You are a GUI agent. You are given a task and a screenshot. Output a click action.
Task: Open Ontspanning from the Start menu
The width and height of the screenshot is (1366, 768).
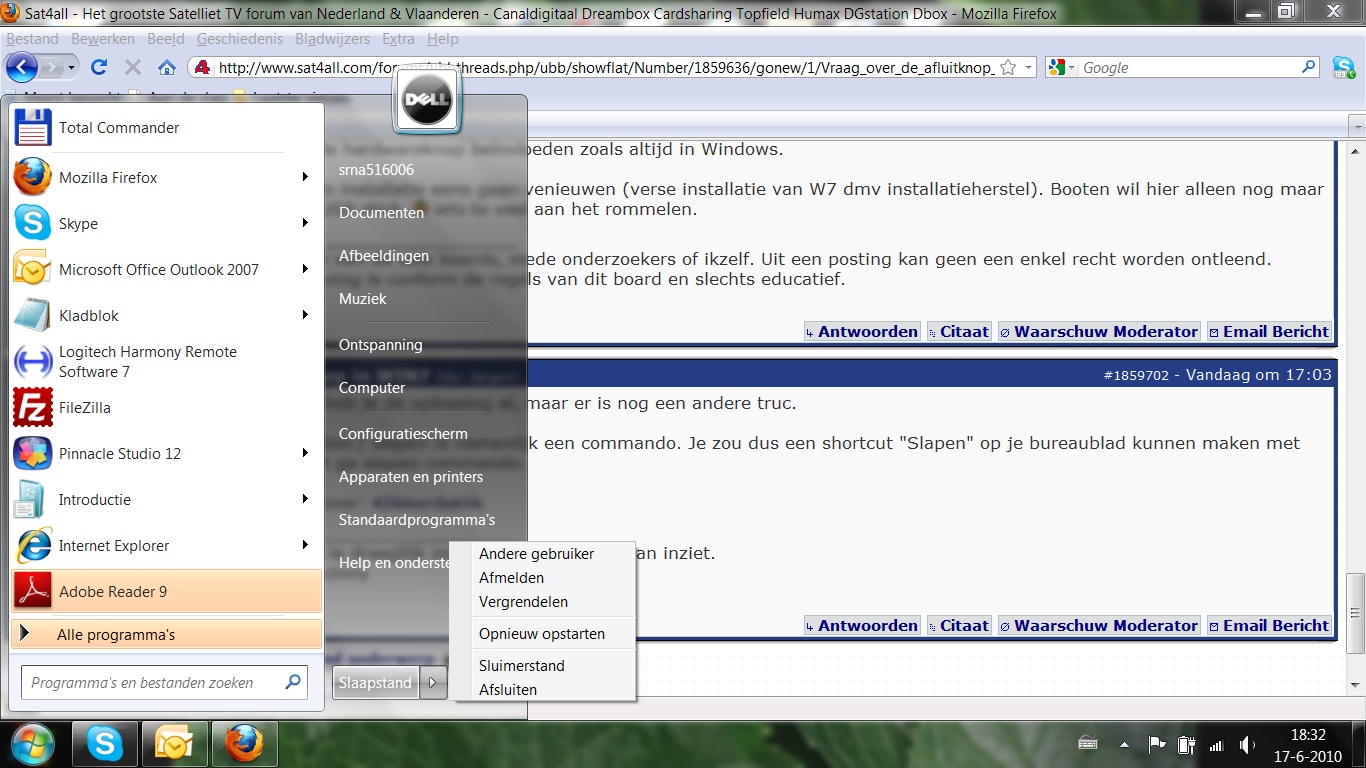tap(380, 345)
